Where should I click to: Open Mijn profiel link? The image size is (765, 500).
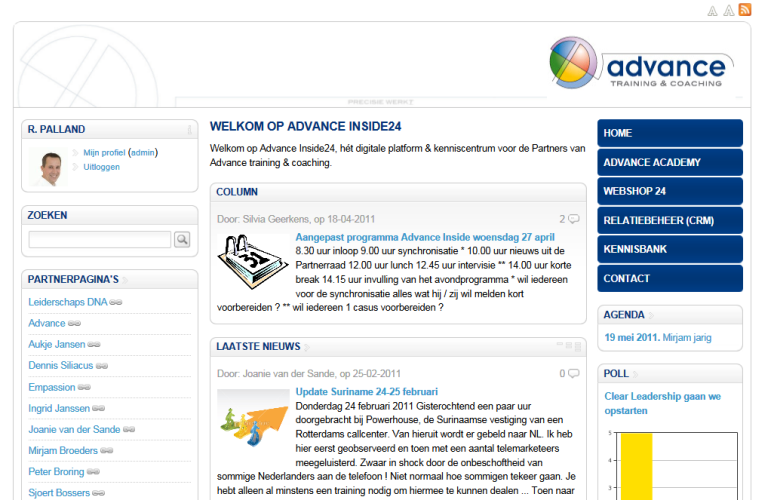104,153
